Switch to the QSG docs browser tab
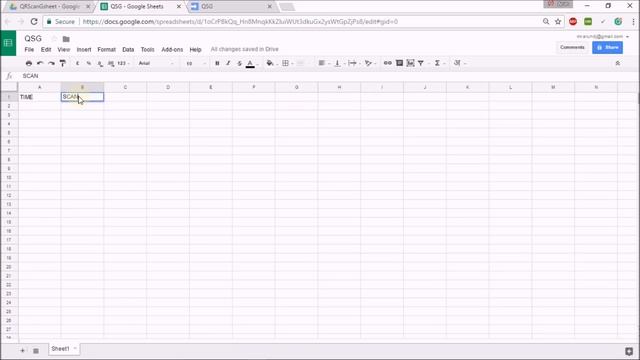 (x=231, y=6)
